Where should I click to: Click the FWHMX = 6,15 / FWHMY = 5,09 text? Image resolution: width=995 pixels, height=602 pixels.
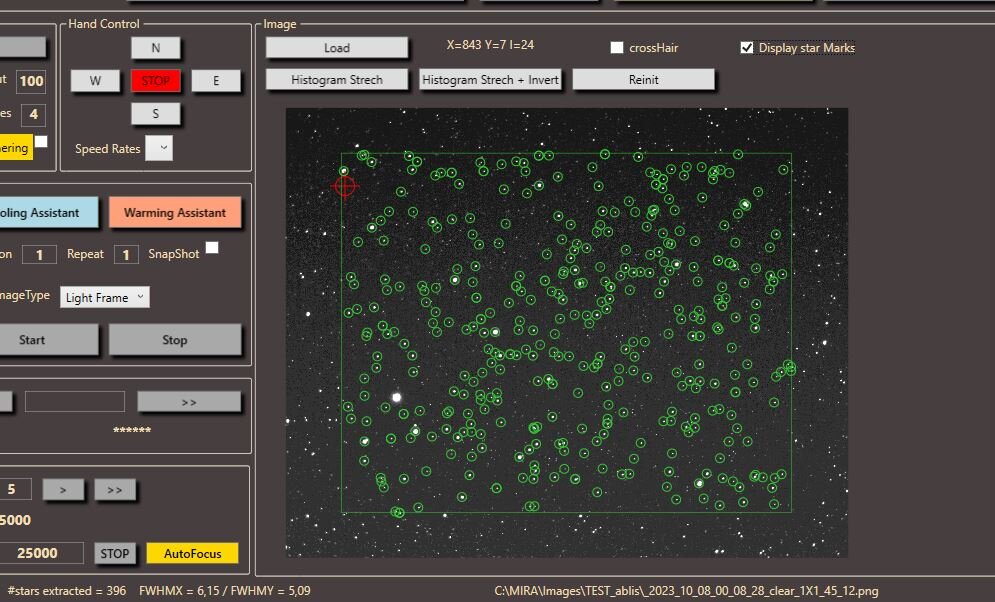click(225, 591)
